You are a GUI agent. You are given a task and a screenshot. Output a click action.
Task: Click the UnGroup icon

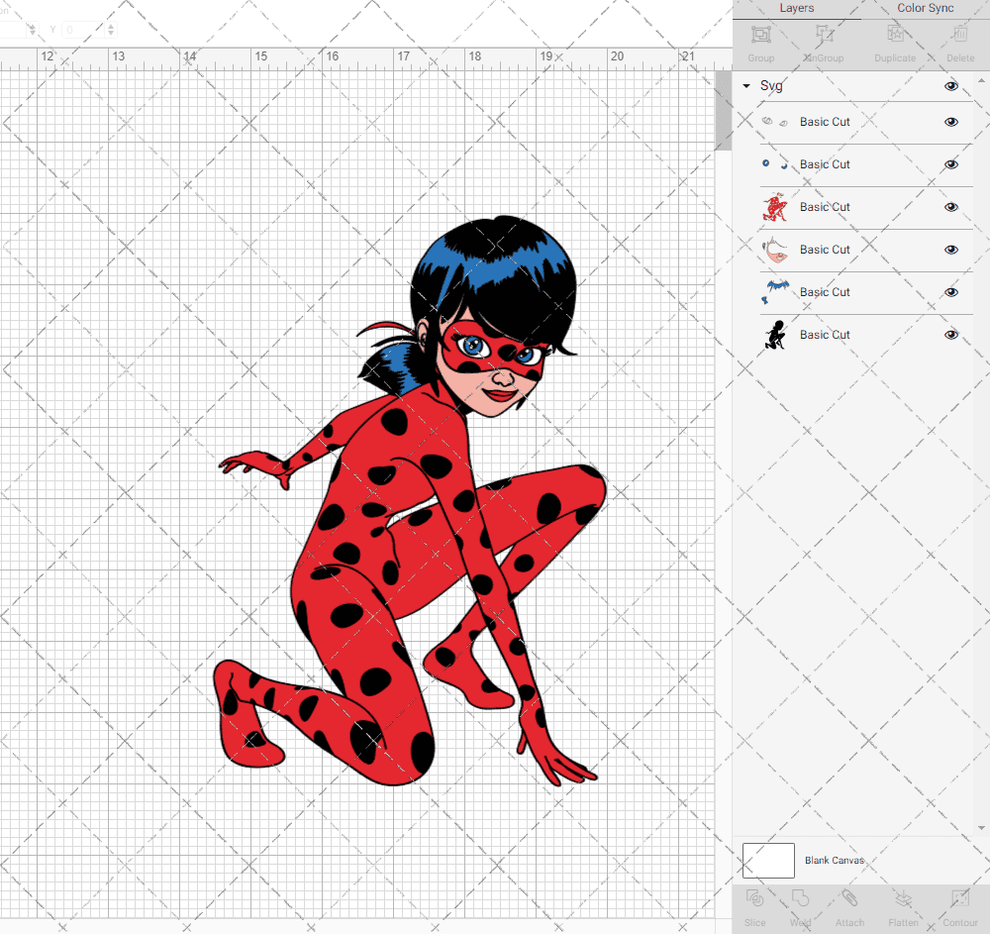pyautogui.click(x=824, y=42)
